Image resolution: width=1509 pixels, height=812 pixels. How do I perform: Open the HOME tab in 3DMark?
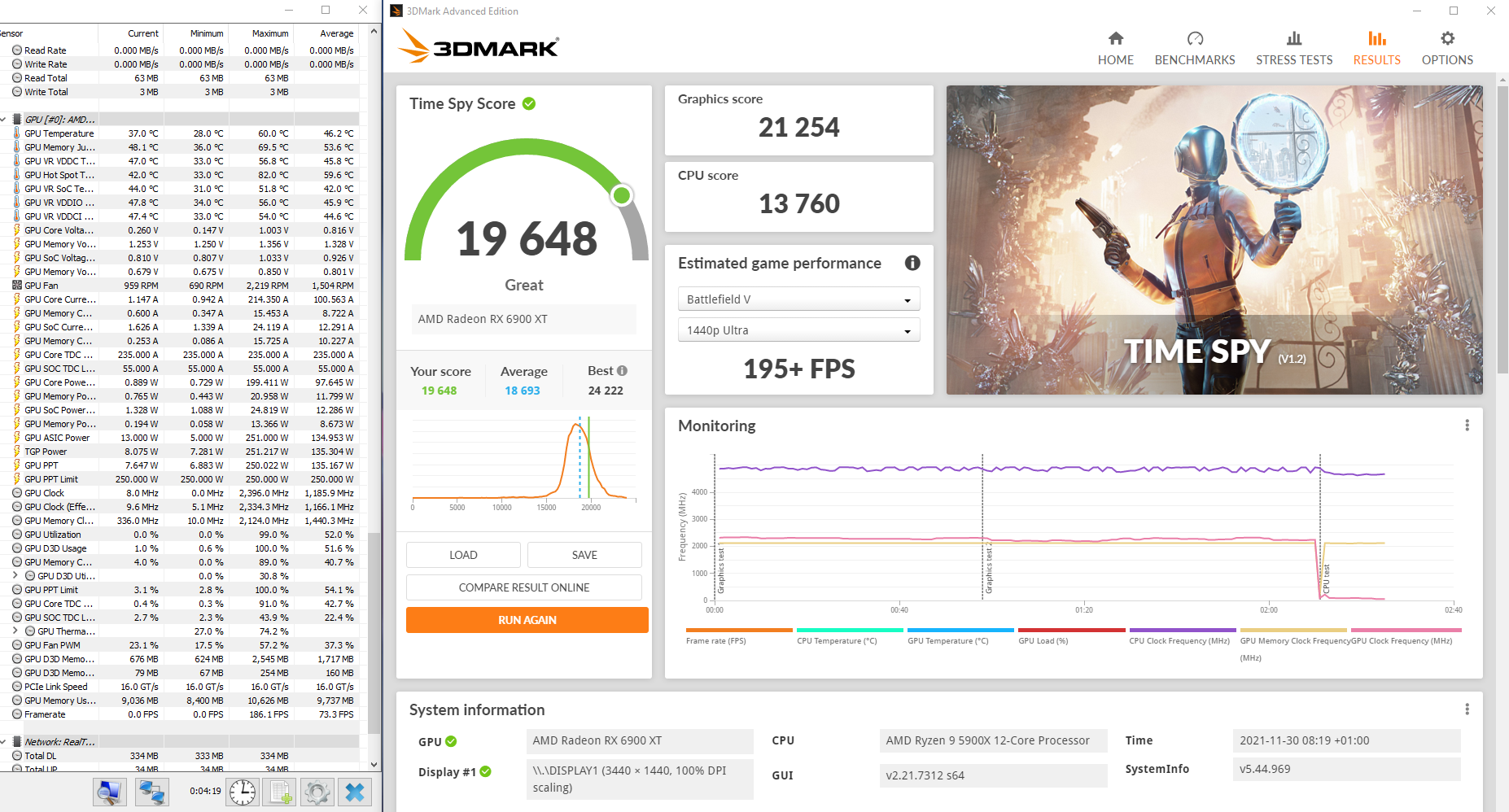point(1115,49)
